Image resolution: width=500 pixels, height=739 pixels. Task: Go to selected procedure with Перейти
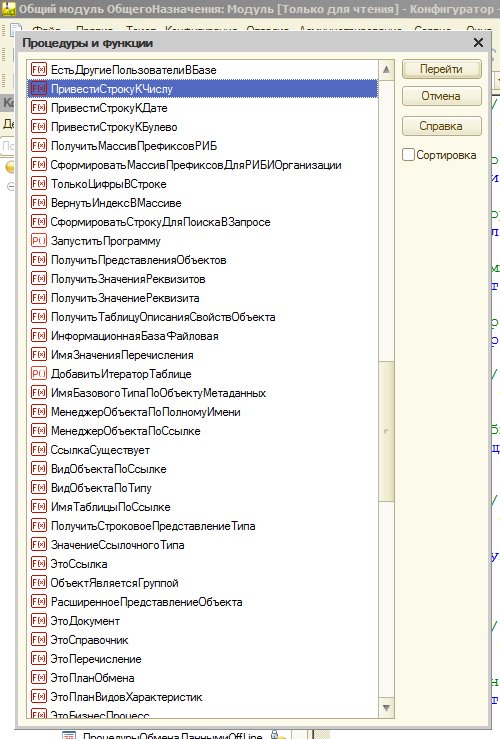point(442,69)
